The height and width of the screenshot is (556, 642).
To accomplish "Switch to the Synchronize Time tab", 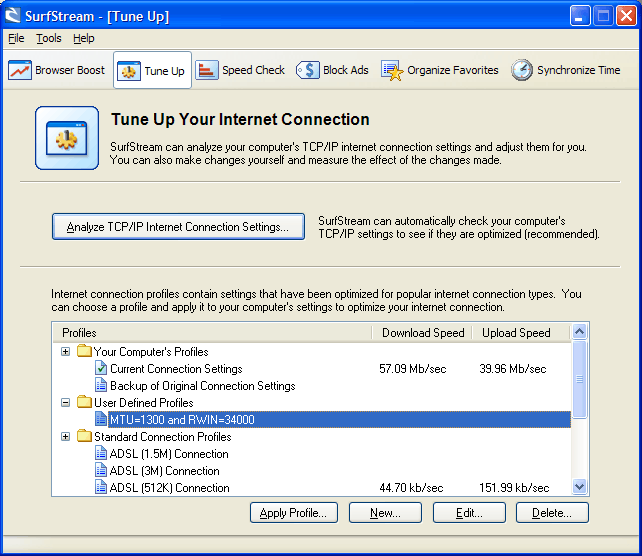I will click(566, 70).
